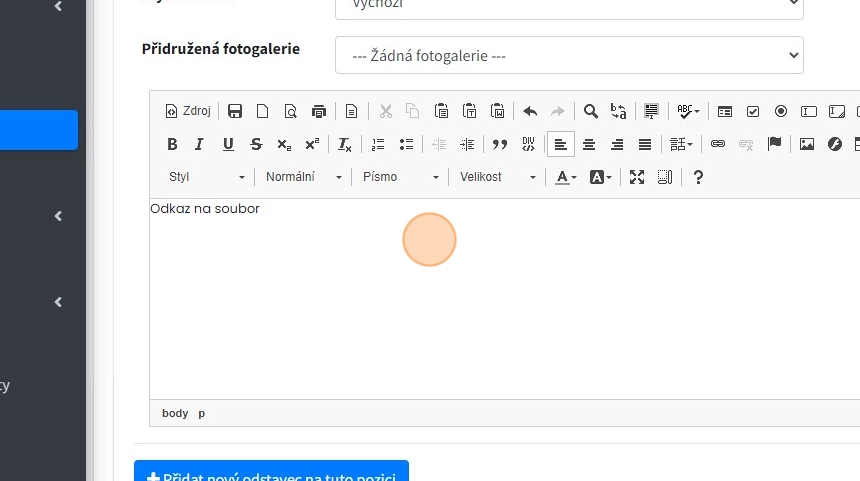Maximize the editor window
Image resolution: width=860 pixels, height=481 pixels.
(636, 177)
